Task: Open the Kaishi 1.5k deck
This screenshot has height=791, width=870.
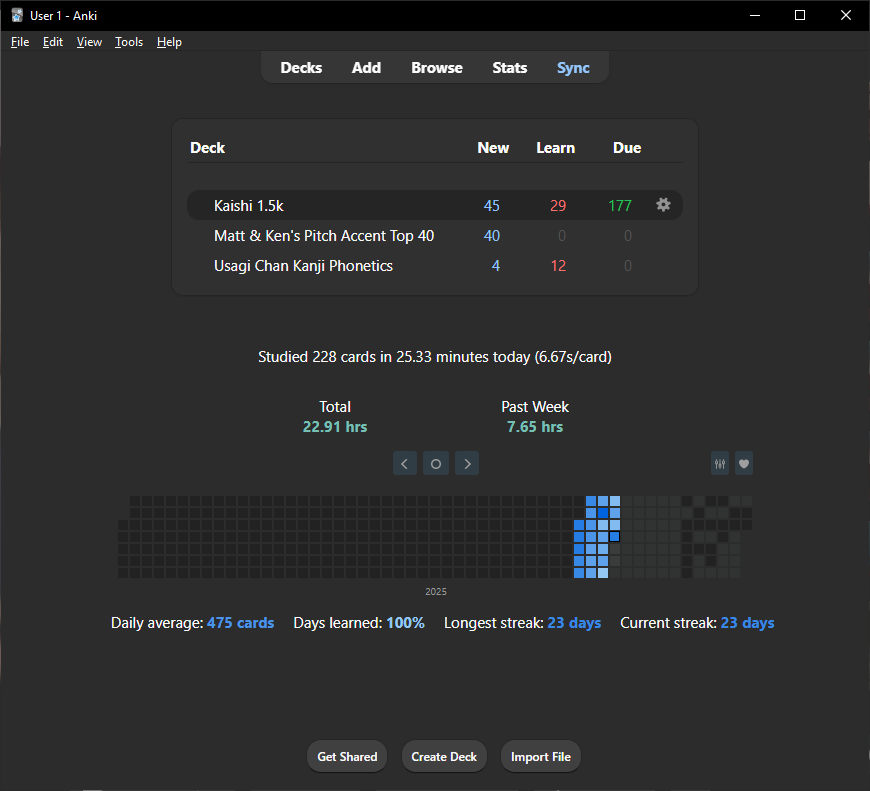Action: pos(249,206)
